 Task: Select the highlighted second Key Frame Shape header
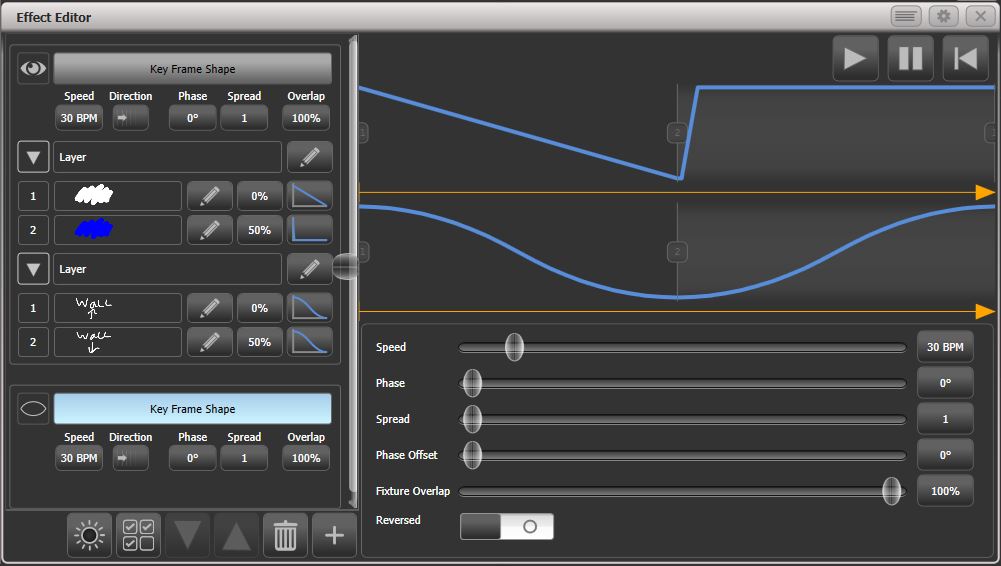pyautogui.click(x=193, y=409)
